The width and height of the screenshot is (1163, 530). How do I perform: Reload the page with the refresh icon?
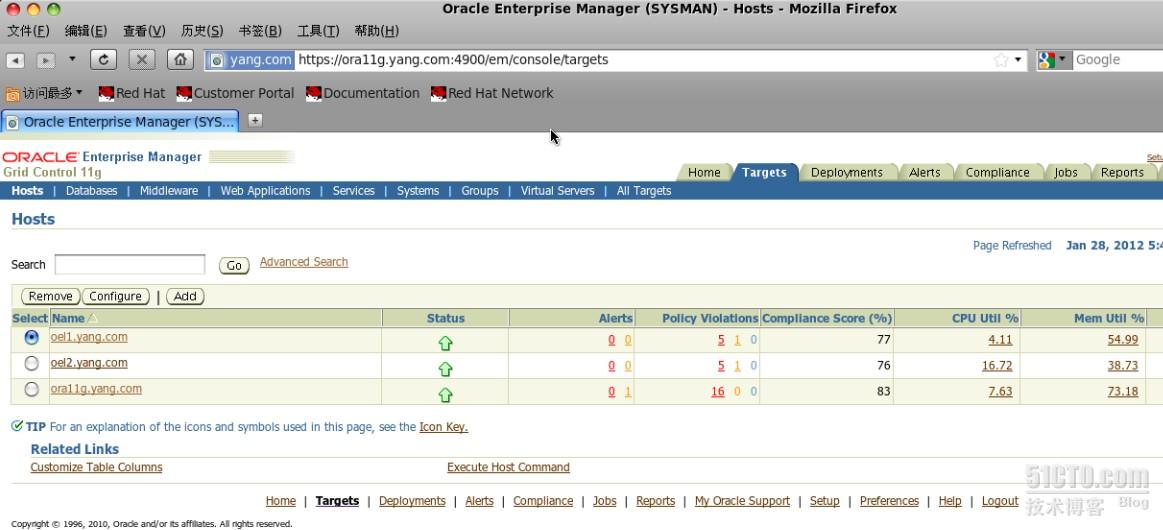tap(103, 60)
